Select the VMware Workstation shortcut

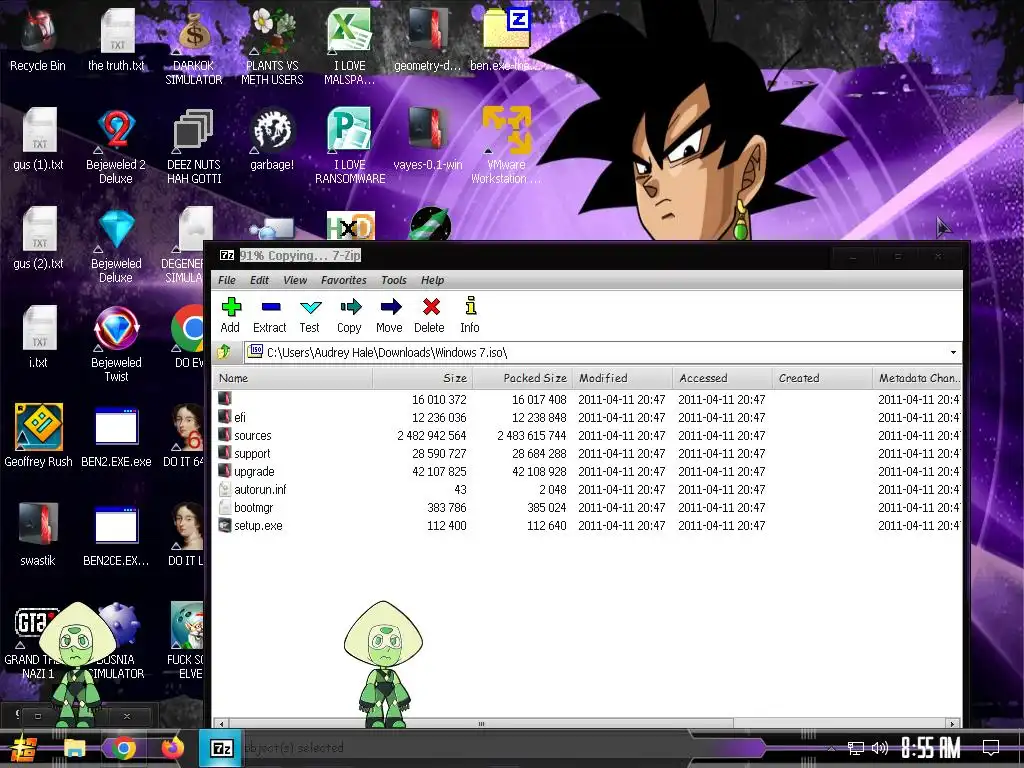(x=506, y=146)
